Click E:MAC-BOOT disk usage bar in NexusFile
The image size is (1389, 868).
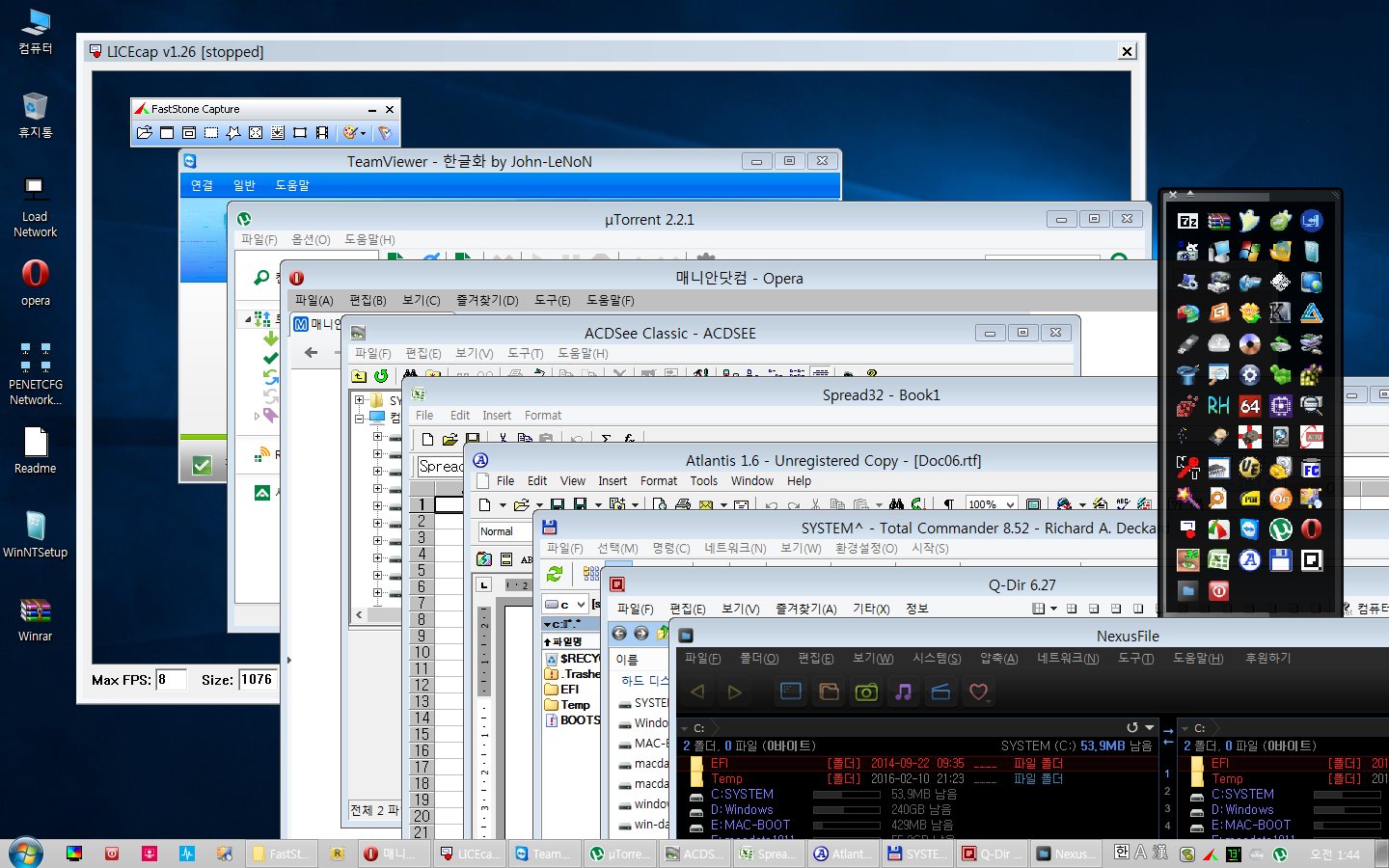[847, 826]
